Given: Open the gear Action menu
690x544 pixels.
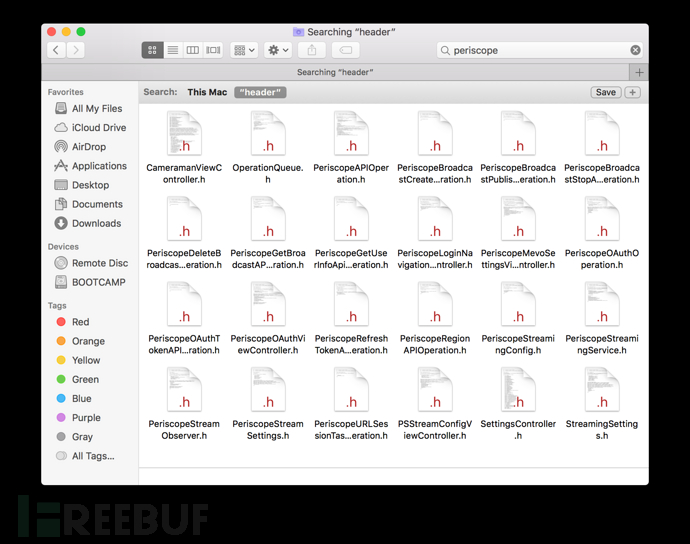Looking at the screenshot, I should click(278, 50).
